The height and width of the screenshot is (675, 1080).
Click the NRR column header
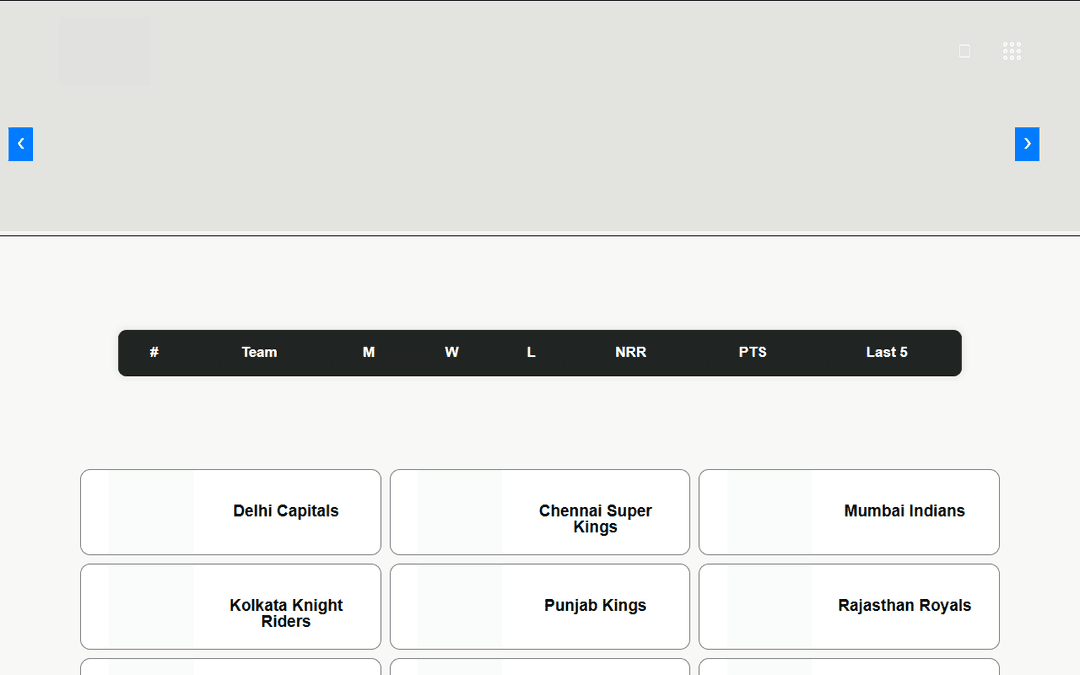(630, 352)
